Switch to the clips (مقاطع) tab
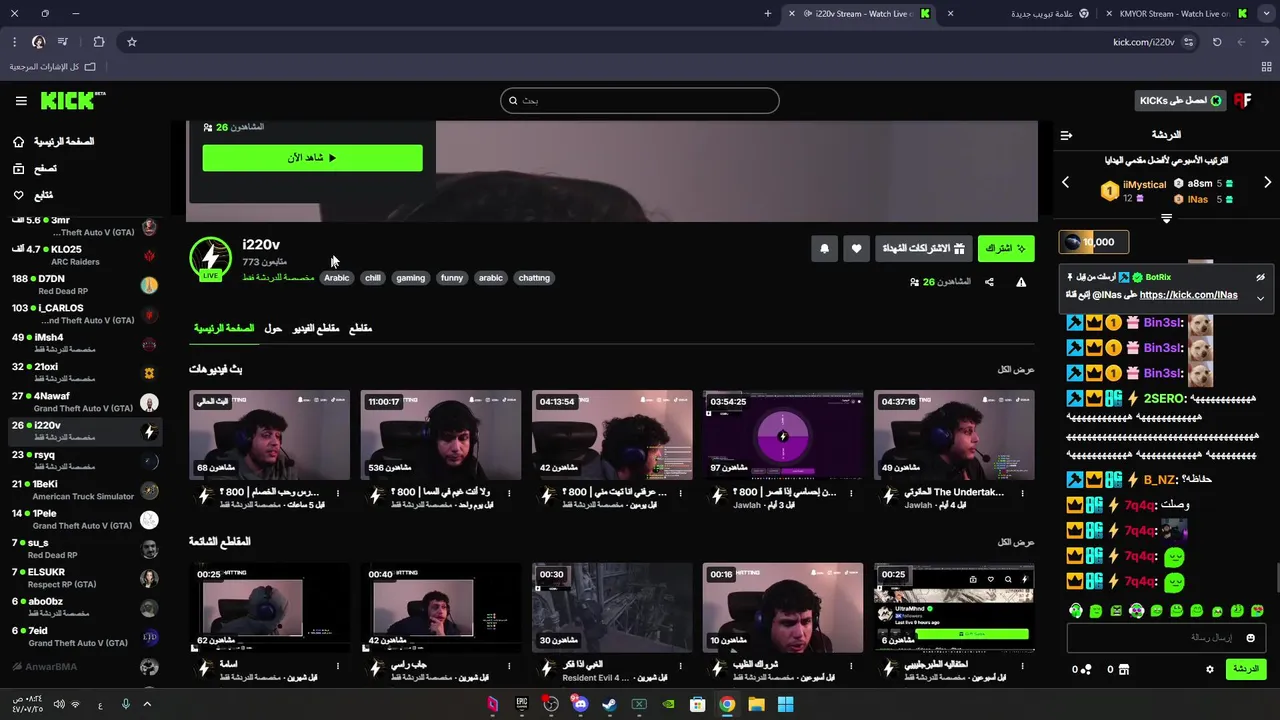Viewport: 1280px width, 720px height. point(361,328)
